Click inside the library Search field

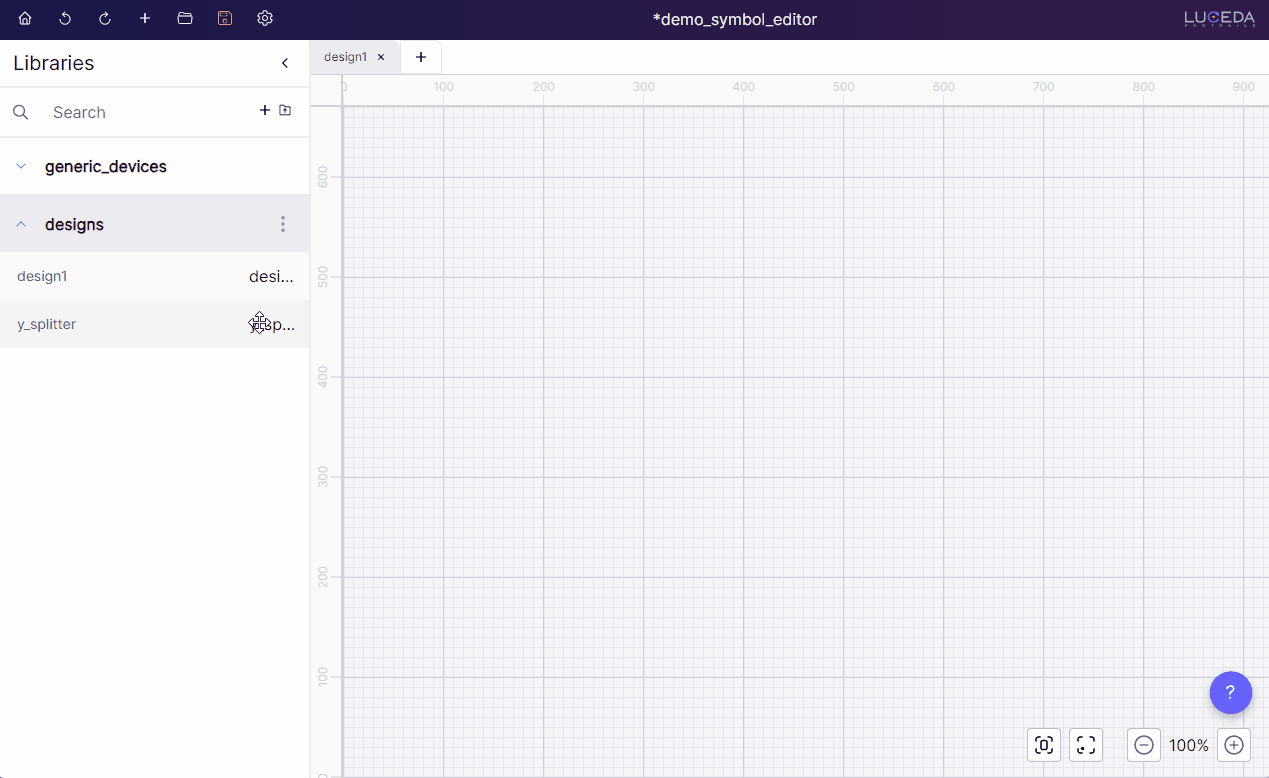tap(140, 112)
